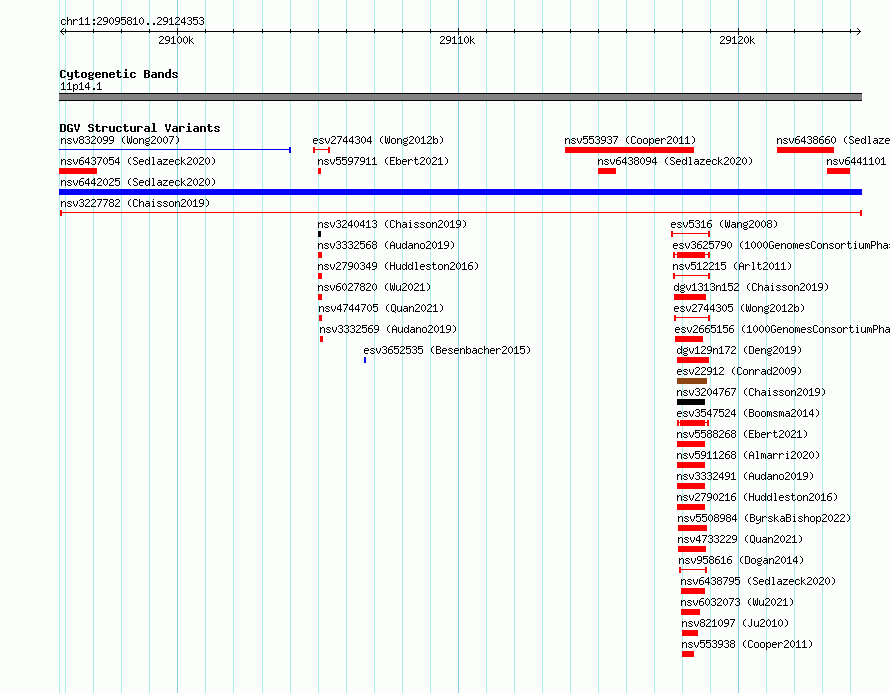Select nsv553938 (Cooper2011) variant
Viewport: 890px width, 693px height.
click(x=747, y=644)
